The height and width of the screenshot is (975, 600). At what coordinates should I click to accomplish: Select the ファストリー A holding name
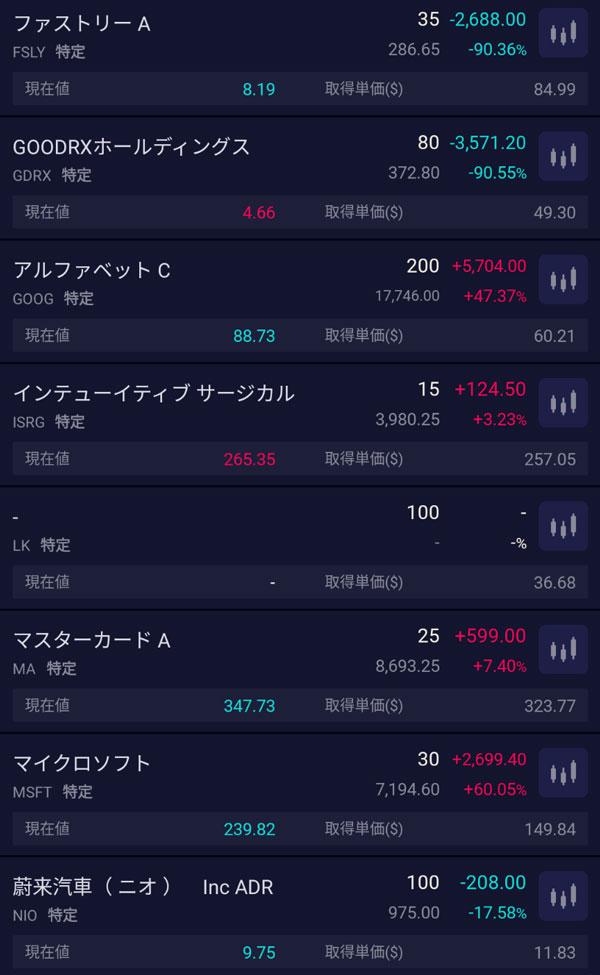(82, 23)
